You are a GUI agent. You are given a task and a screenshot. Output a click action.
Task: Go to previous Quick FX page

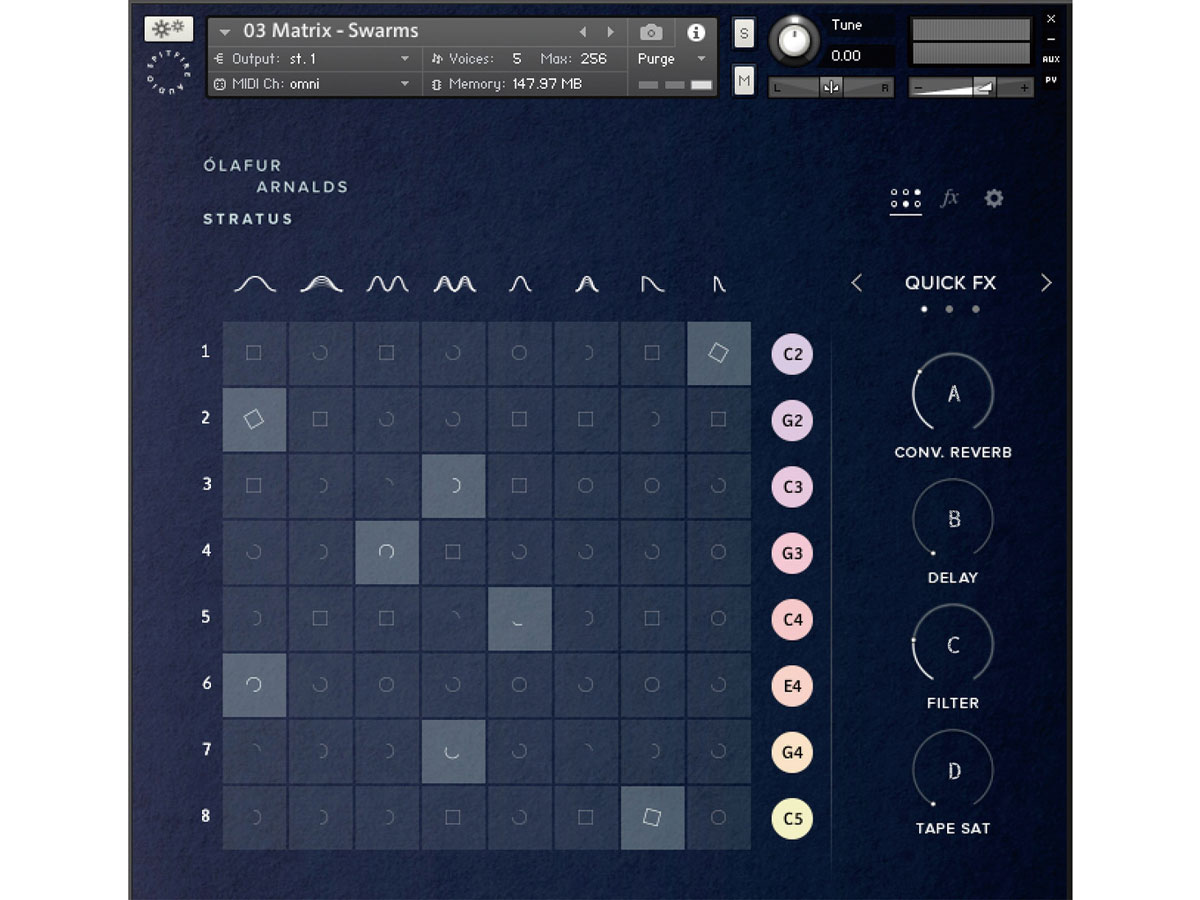click(x=857, y=283)
